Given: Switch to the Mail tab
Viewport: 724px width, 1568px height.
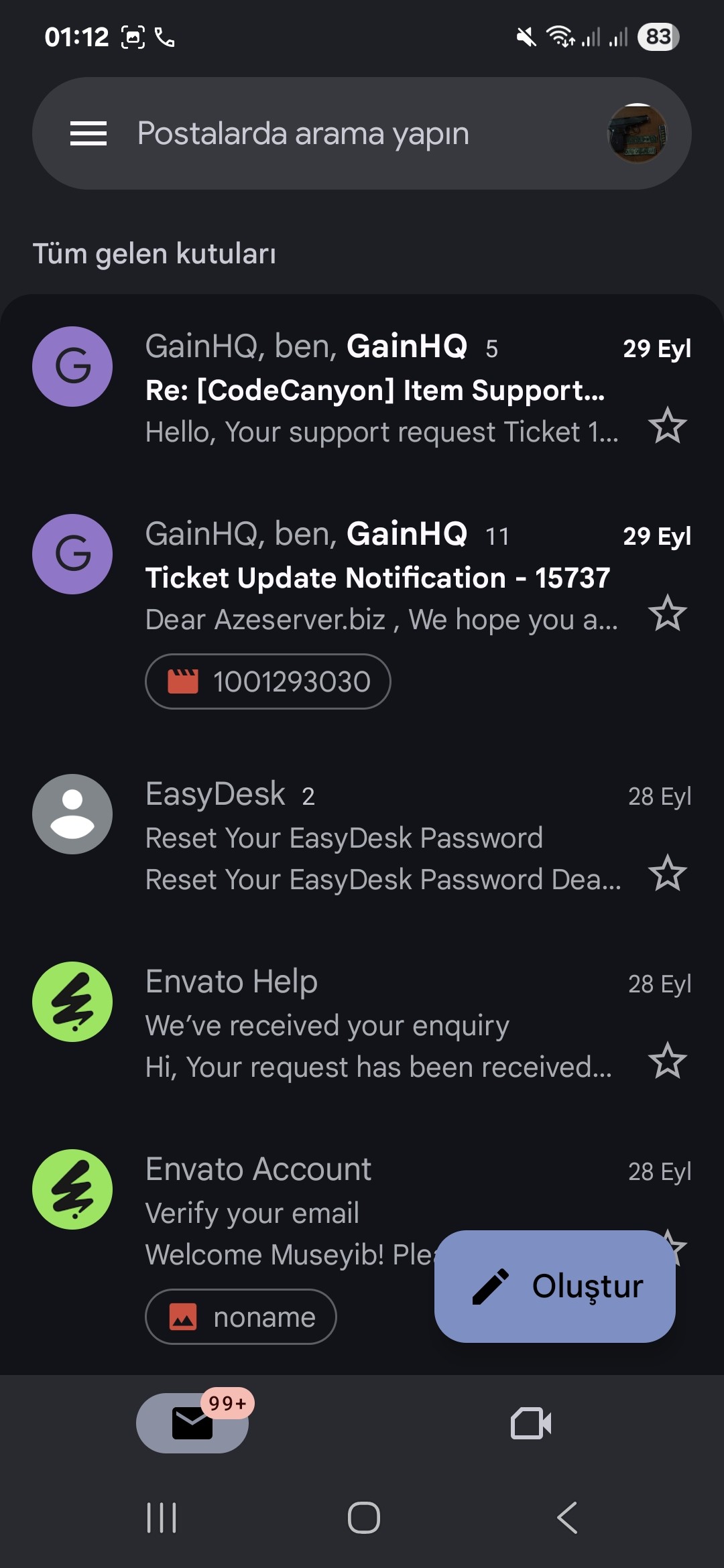Looking at the screenshot, I should 192,1423.
